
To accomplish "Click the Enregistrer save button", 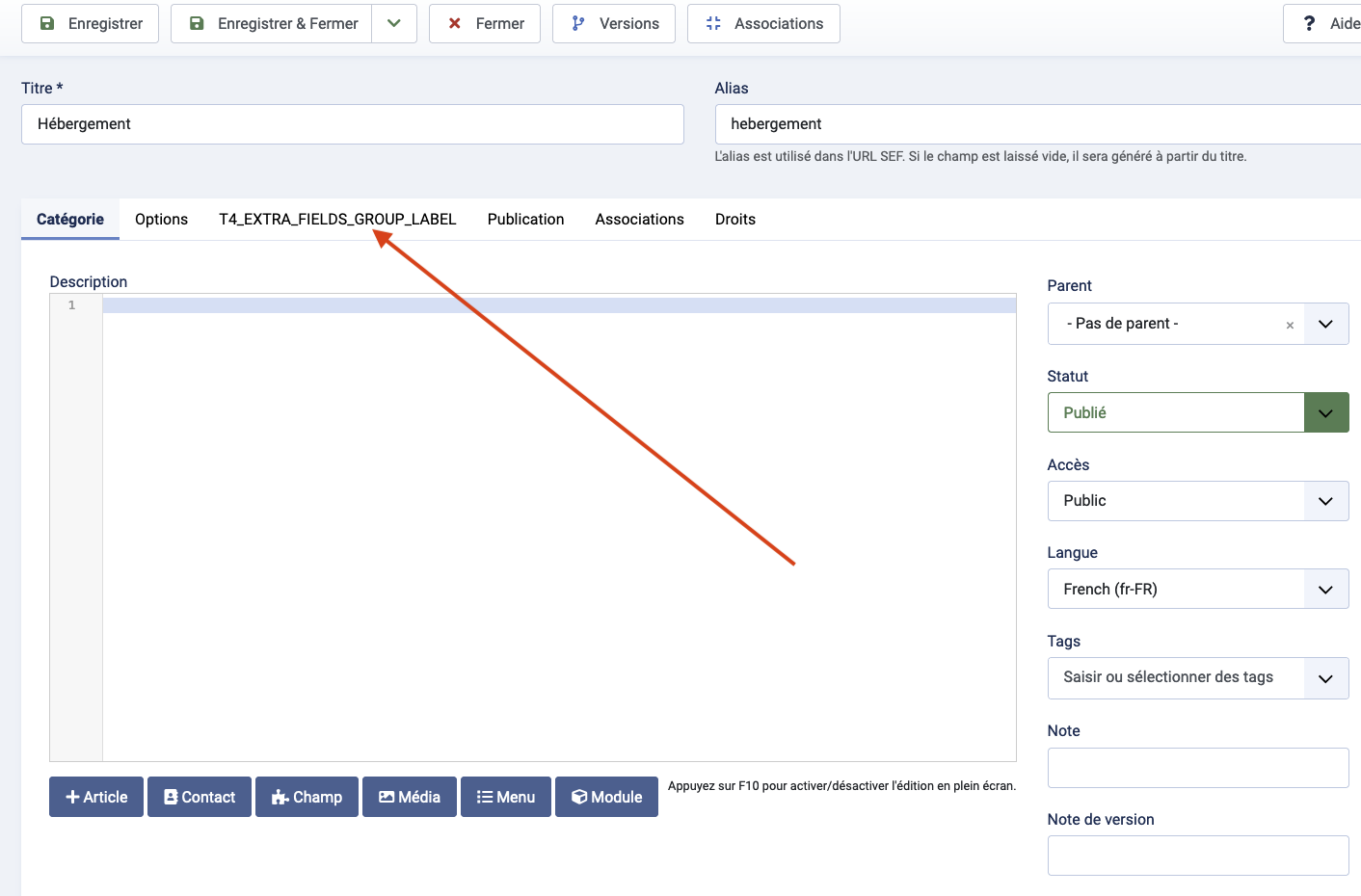I will pyautogui.click(x=90, y=23).
